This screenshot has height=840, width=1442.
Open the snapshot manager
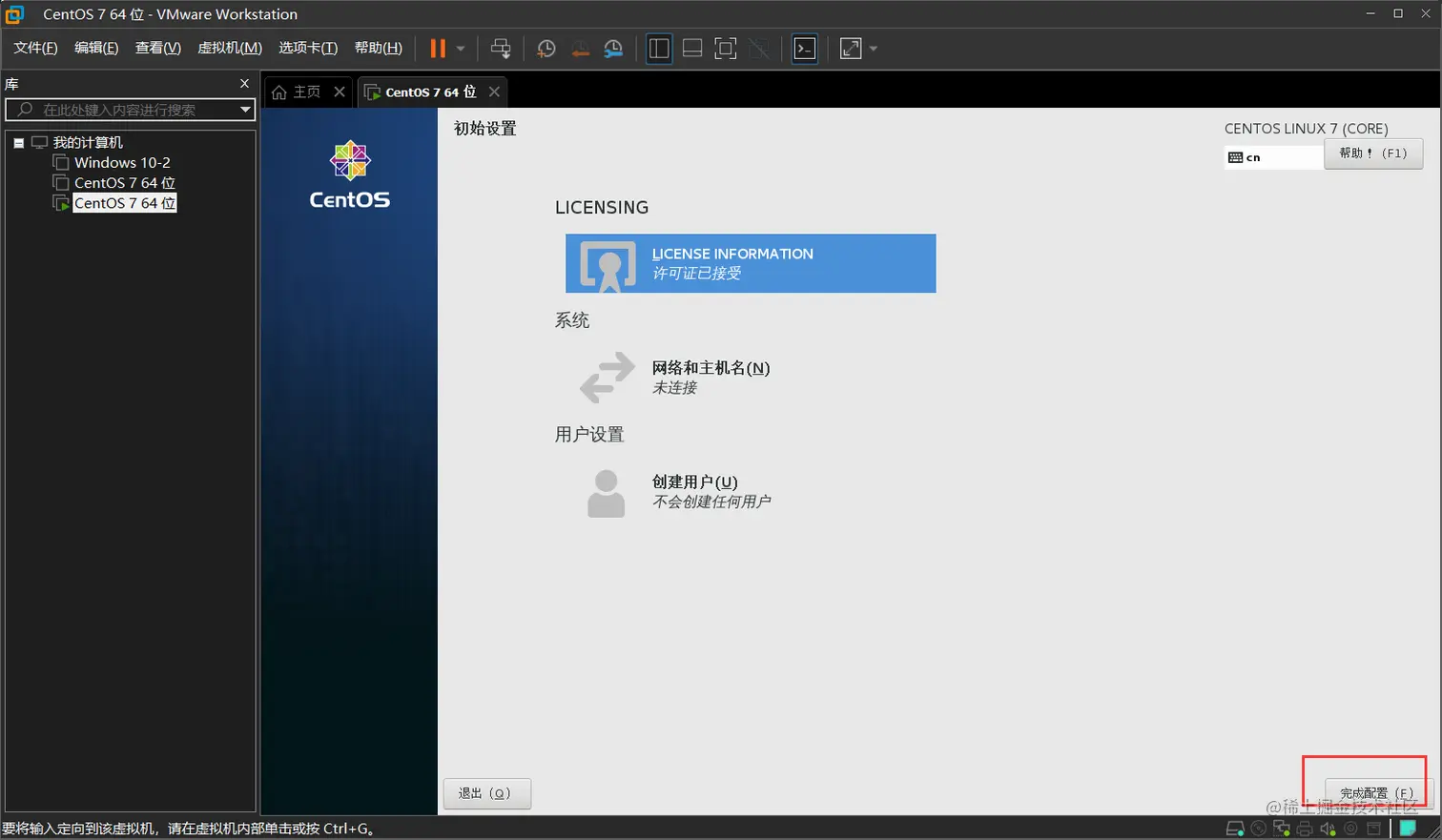[x=614, y=49]
